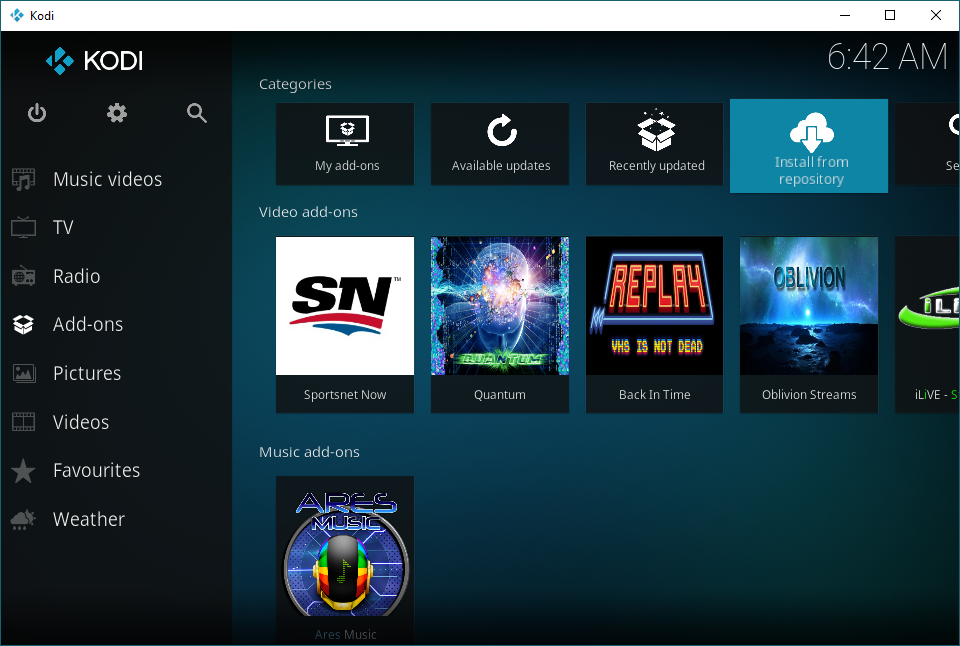Launch the iLiVE add-on thumbnail

[927, 325]
